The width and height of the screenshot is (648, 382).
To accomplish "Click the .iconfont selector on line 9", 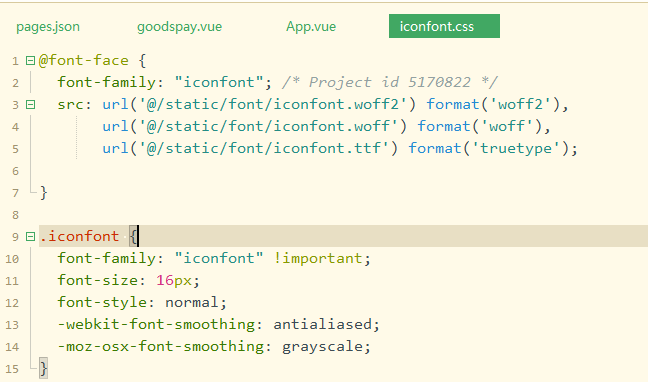I will coord(79,236).
